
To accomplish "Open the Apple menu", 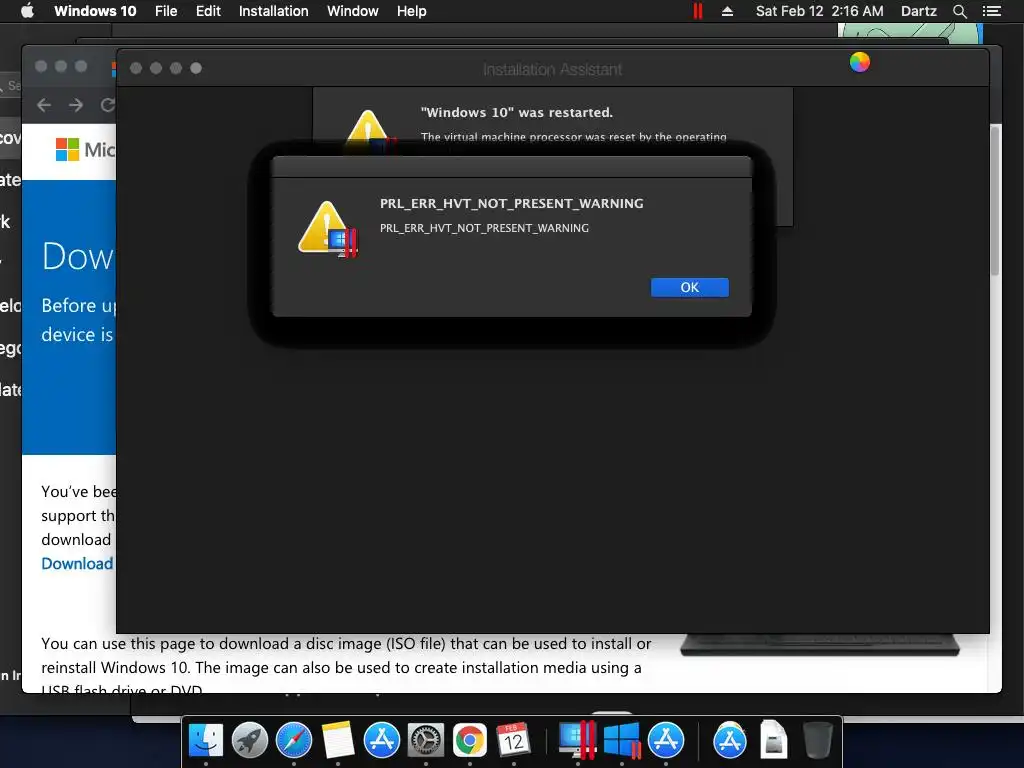I will 27,11.
